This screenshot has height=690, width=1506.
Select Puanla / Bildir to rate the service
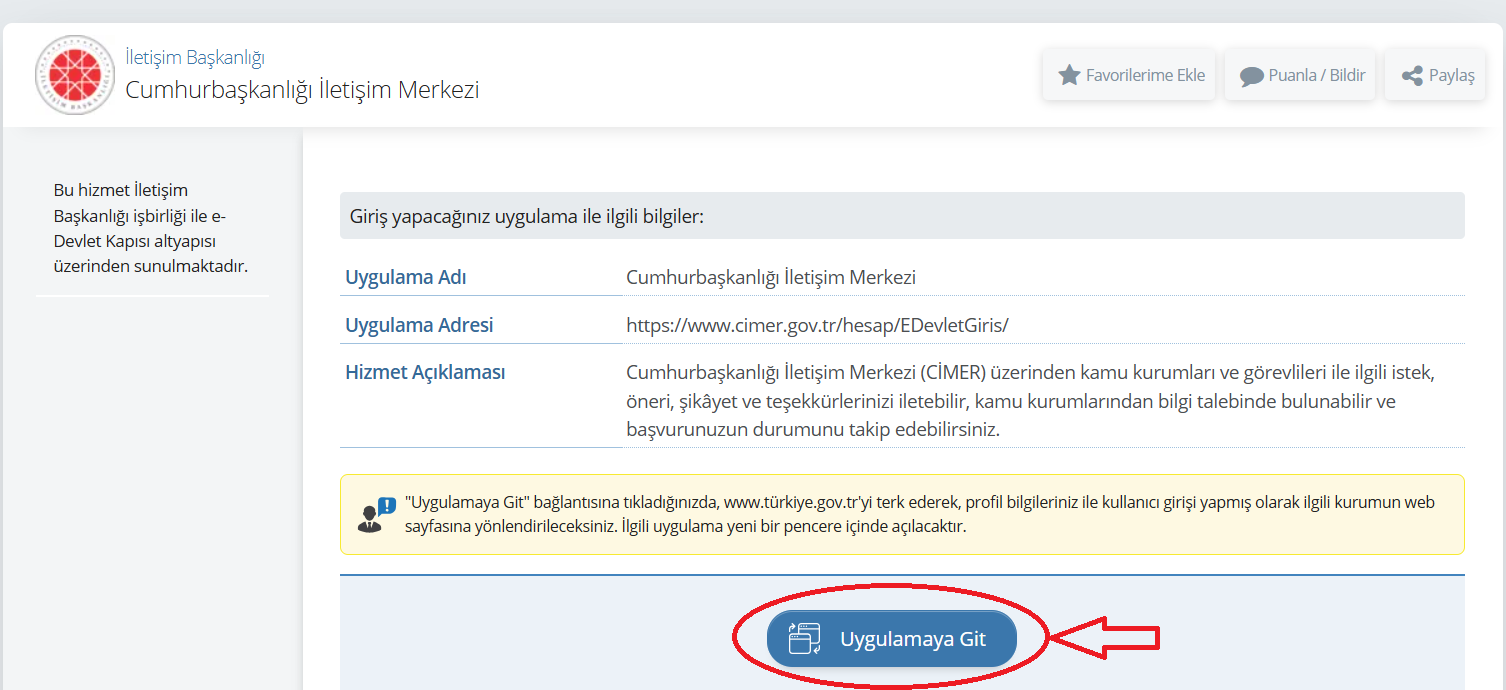coord(1299,73)
